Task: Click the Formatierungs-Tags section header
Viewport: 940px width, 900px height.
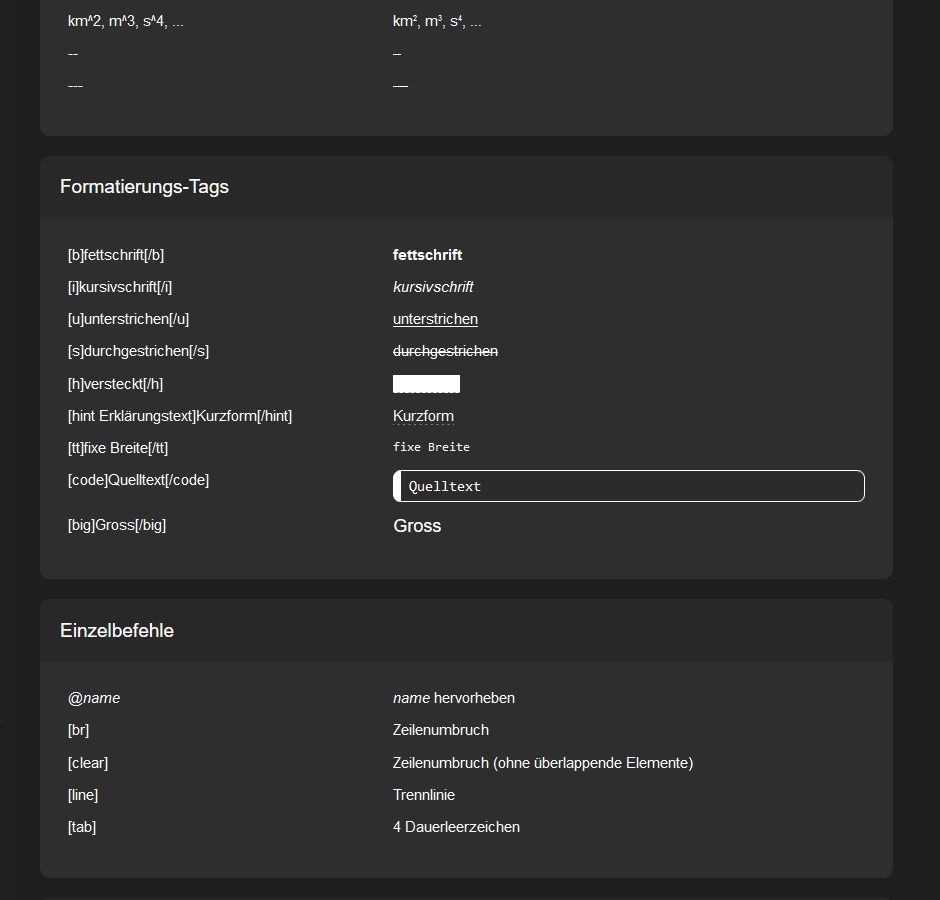Action: coord(144,187)
